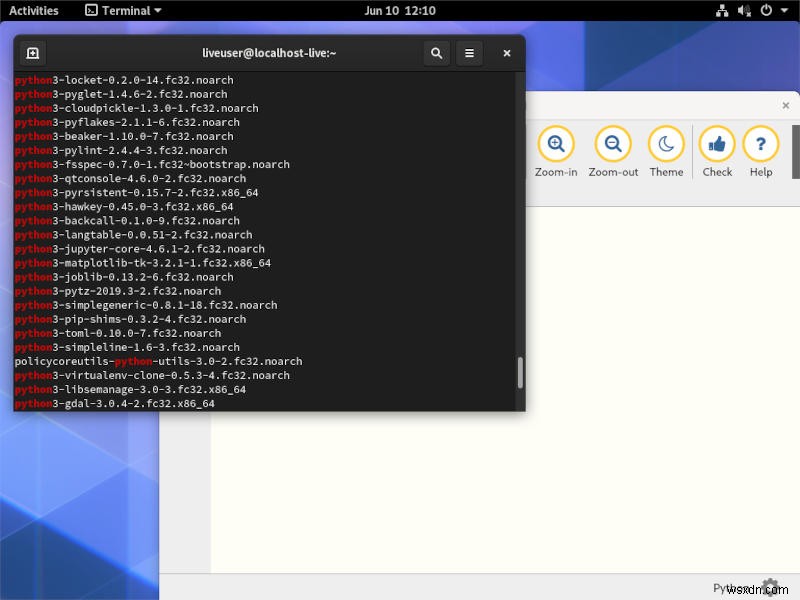Dismiss the viewer window with its close button
The height and width of the screenshot is (600, 800).
pos(786,105)
